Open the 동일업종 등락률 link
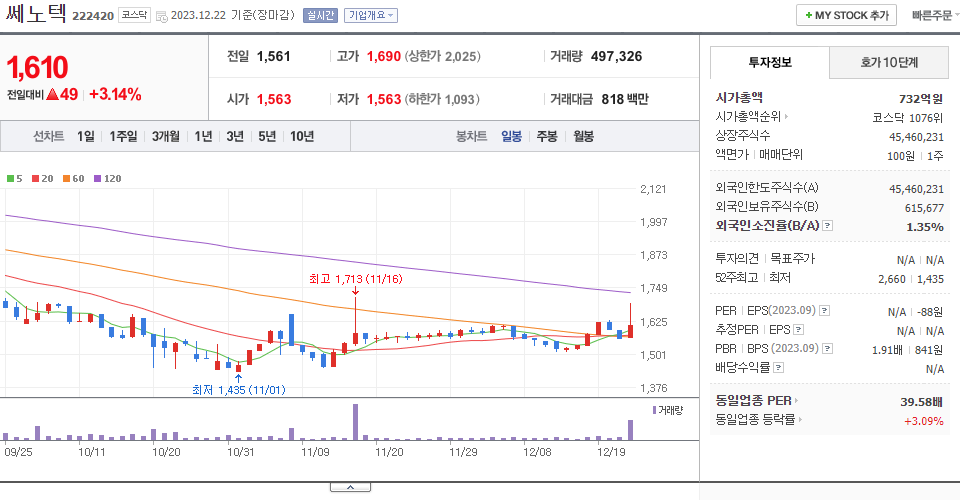The image size is (960, 500). coord(755,420)
